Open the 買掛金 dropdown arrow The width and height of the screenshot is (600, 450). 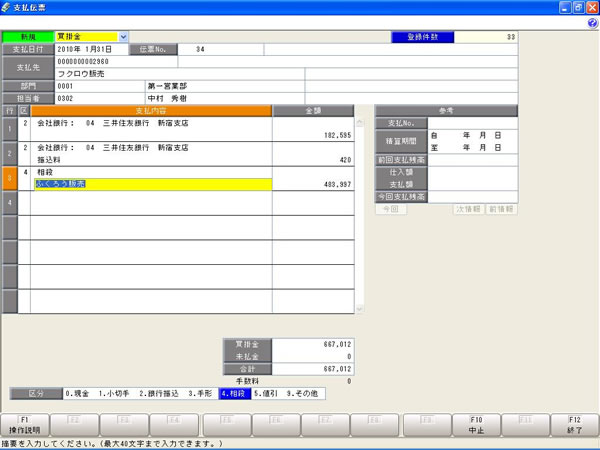point(123,37)
